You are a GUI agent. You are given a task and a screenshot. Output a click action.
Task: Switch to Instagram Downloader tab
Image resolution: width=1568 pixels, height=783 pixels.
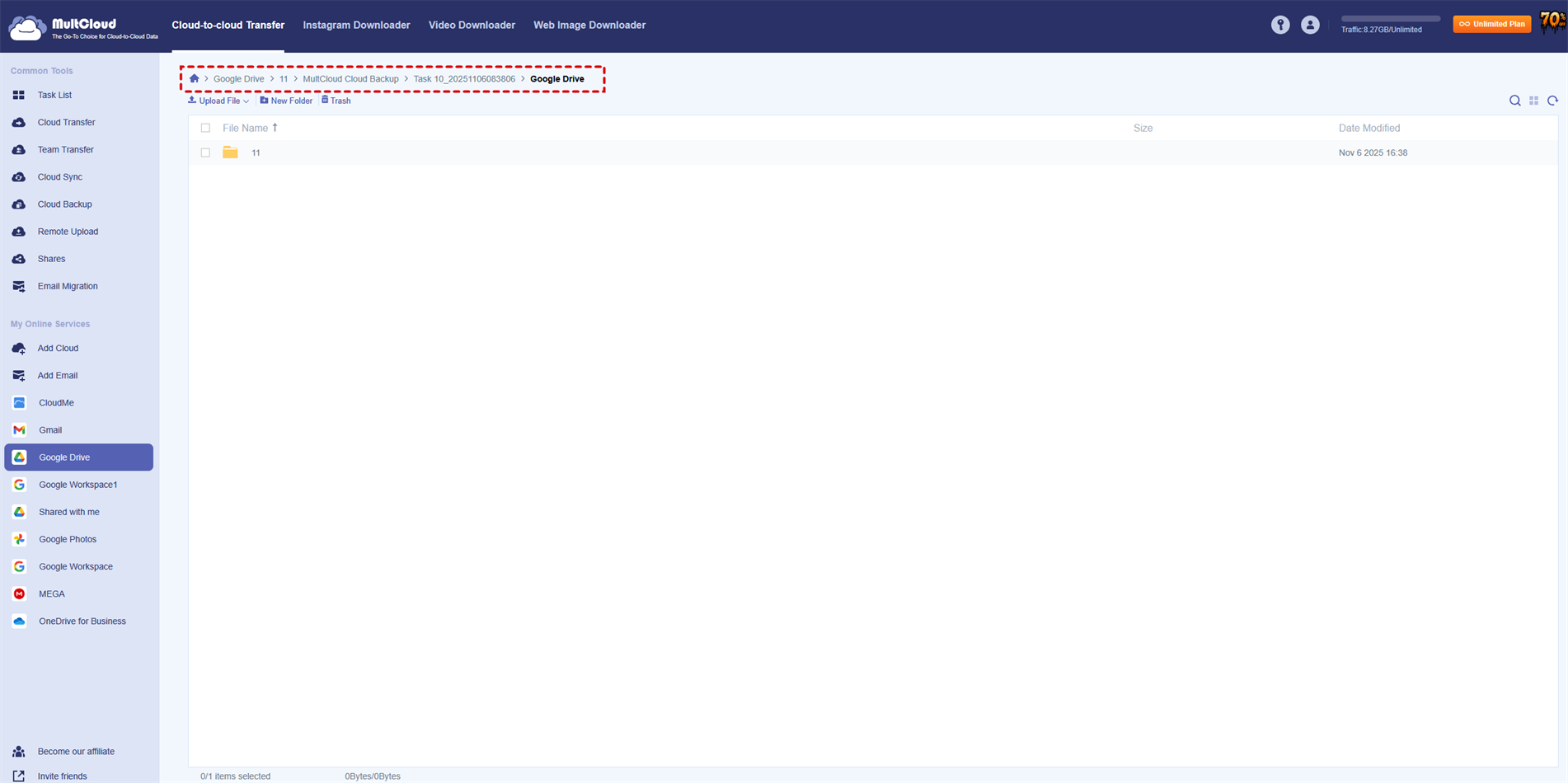(356, 25)
